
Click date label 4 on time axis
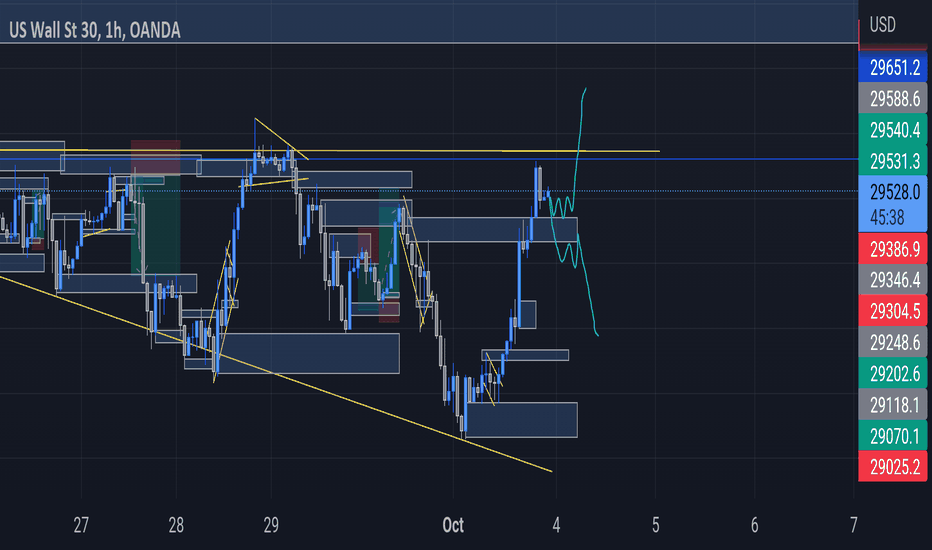coord(556,525)
